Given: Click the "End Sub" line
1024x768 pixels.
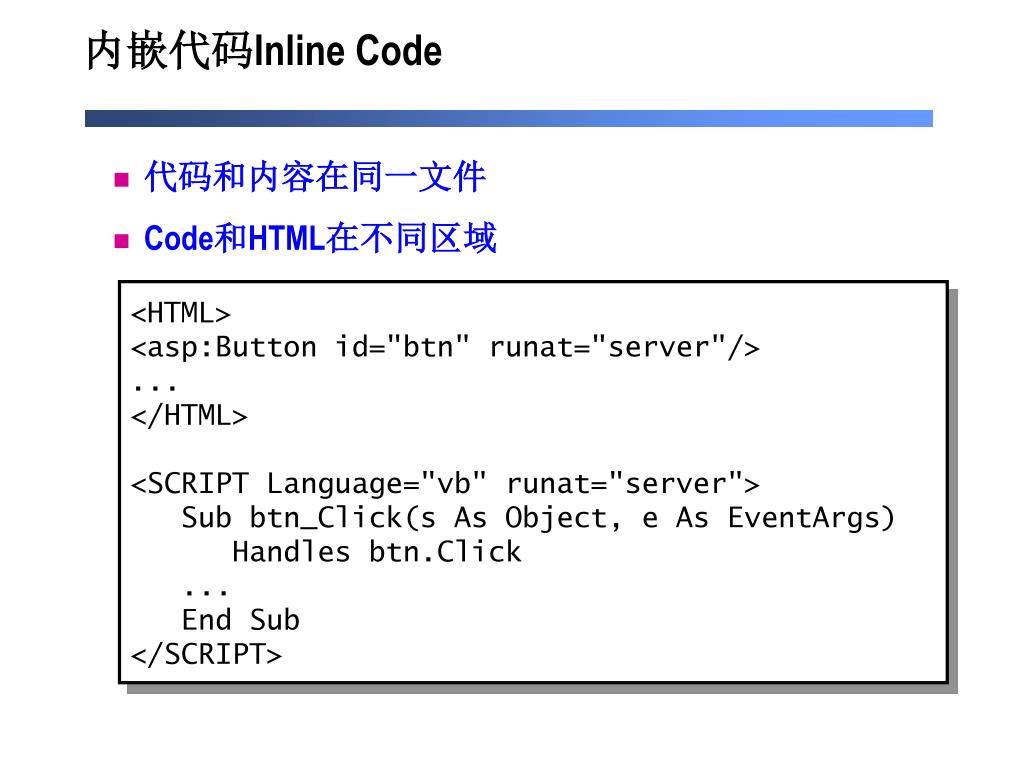Looking at the screenshot, I should pyautogui.click(x=240, y=620).
